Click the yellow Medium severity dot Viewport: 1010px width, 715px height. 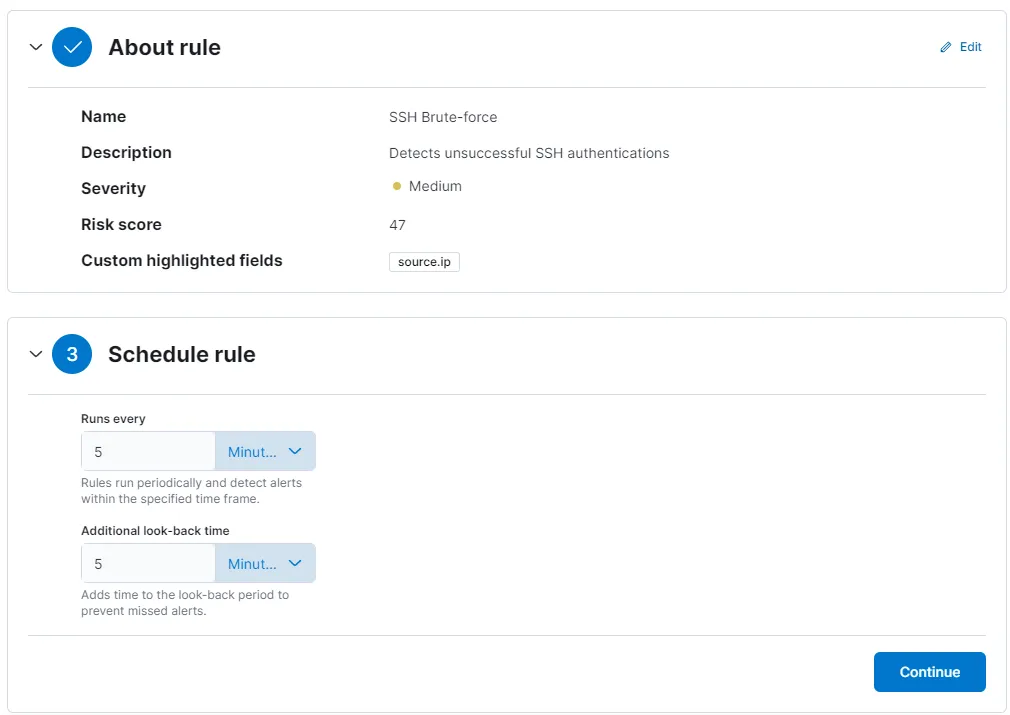click(397, 187)
